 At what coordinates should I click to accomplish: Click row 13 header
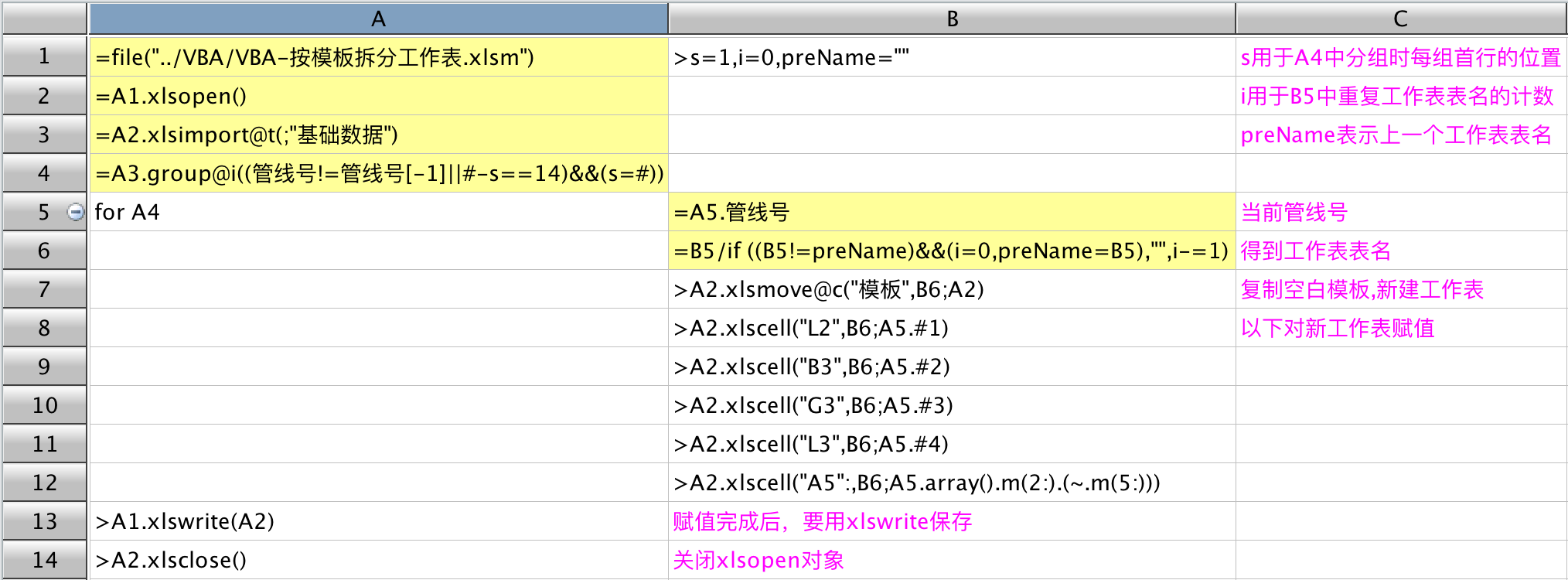[44, 521]
